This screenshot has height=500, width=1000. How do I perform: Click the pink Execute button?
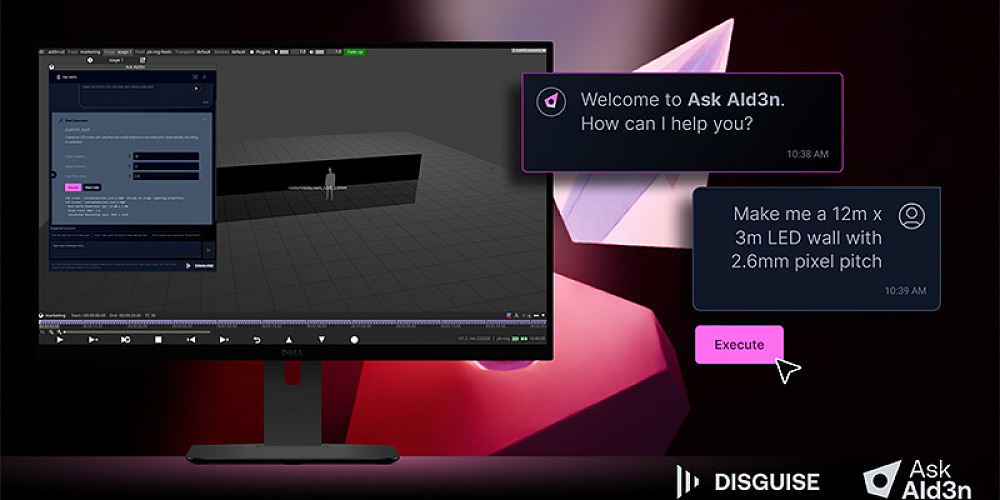tap(739, 345)
